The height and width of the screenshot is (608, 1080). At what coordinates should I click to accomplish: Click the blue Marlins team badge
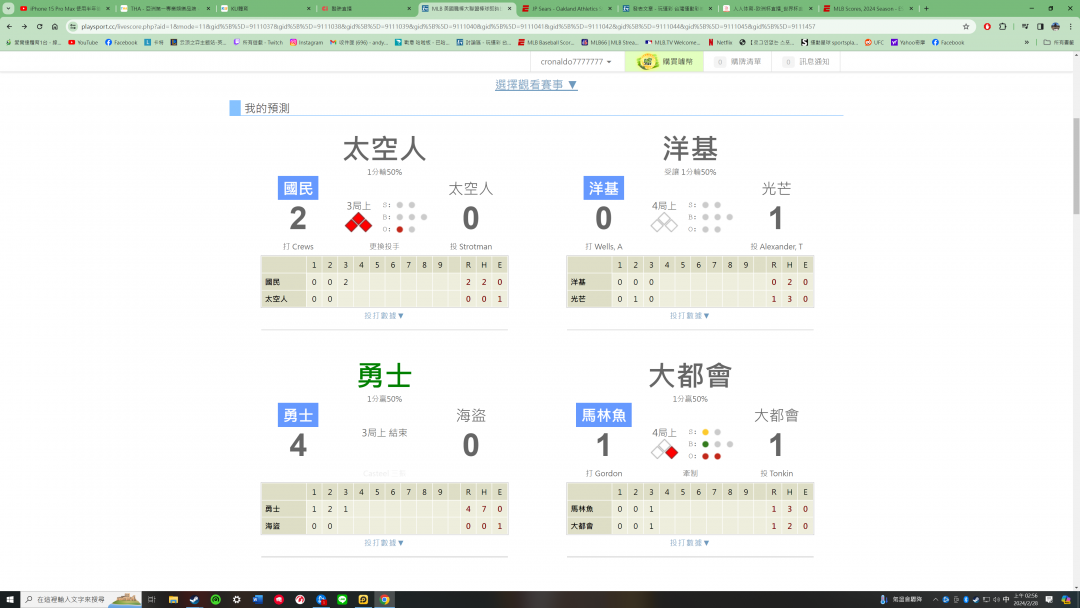coord(603,415)
